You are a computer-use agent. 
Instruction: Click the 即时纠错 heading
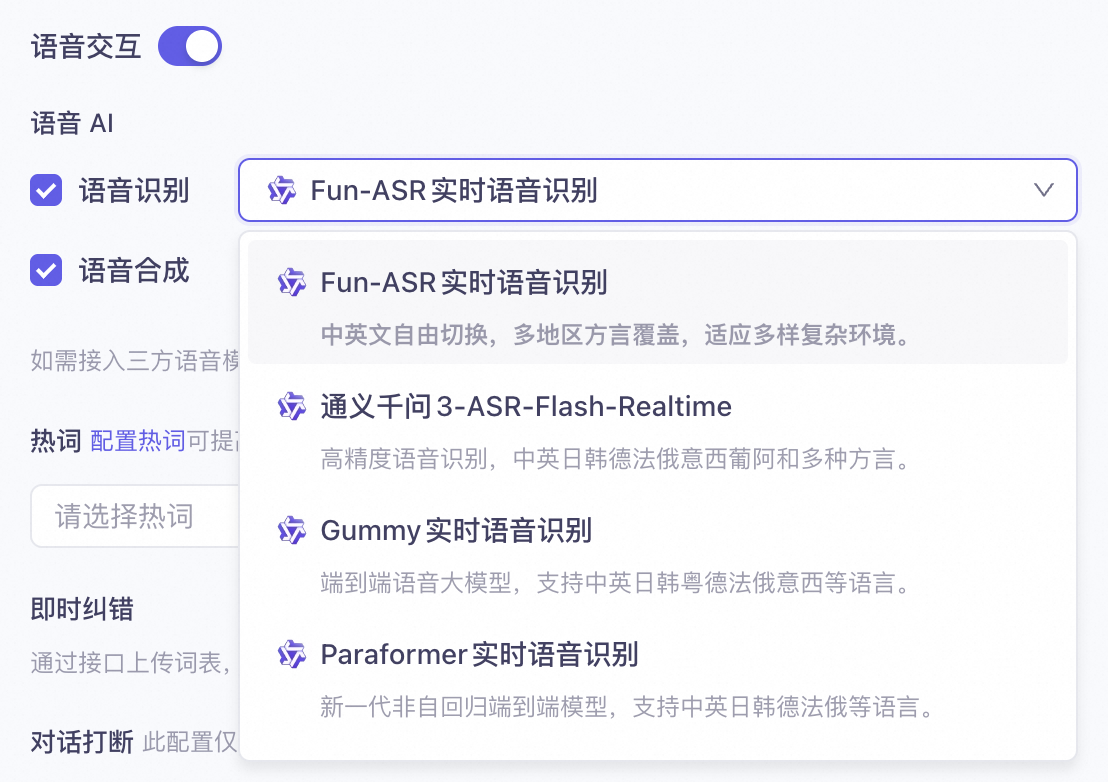[82, 609]
